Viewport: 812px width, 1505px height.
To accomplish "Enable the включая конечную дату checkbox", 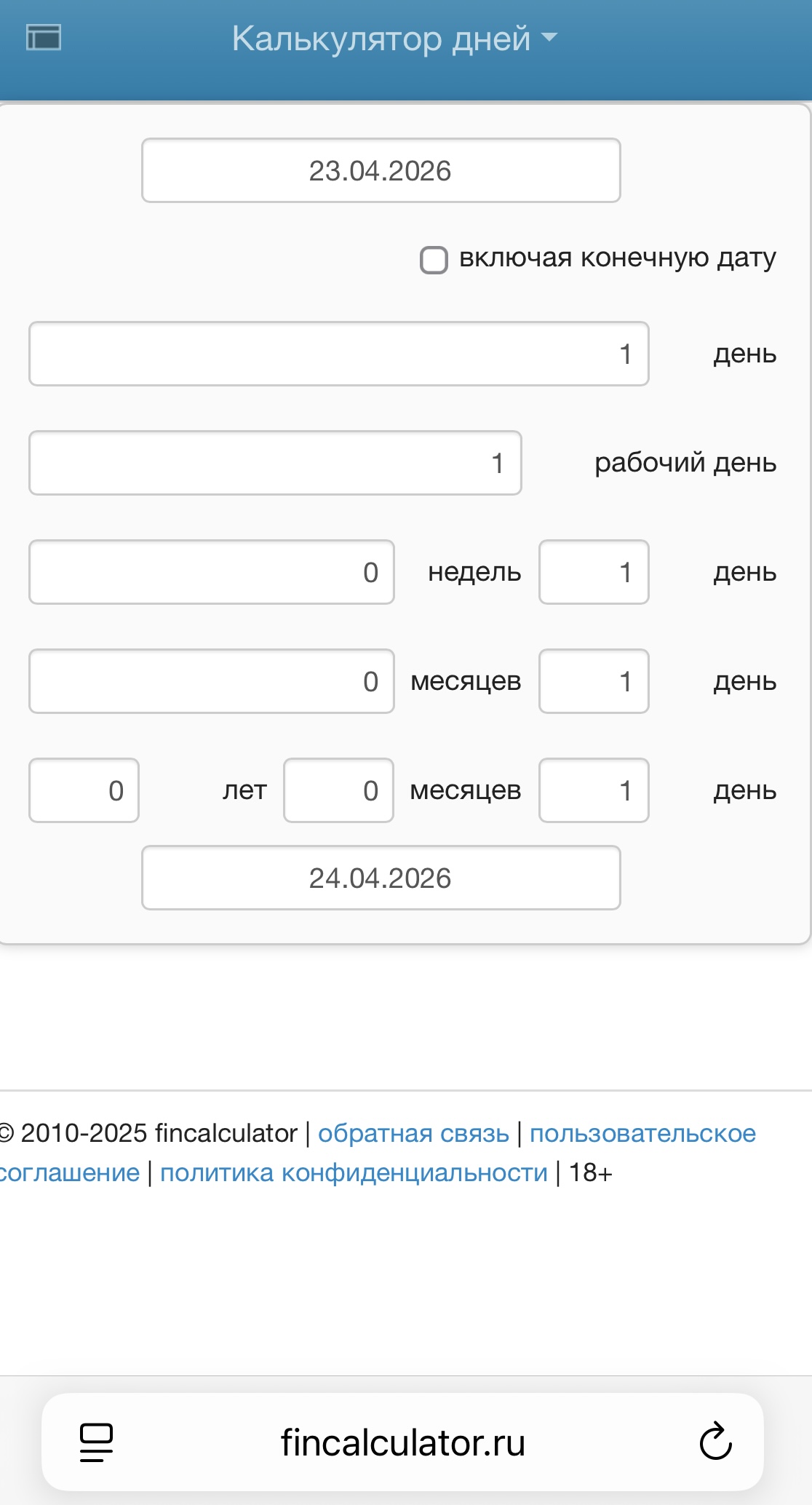I will click(x=434, y=260).
